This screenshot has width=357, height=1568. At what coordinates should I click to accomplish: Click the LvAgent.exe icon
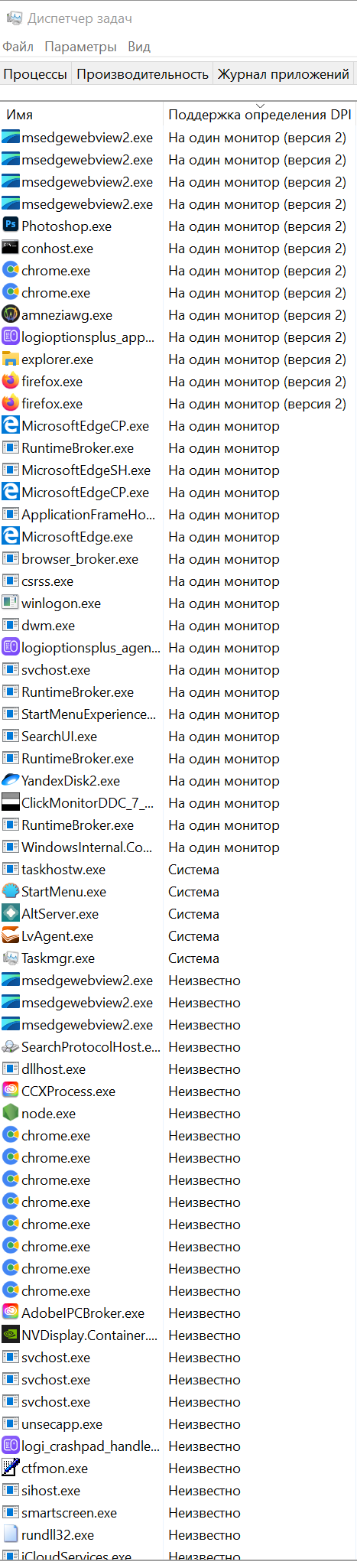pyautogui.click(x=11, y=935)
